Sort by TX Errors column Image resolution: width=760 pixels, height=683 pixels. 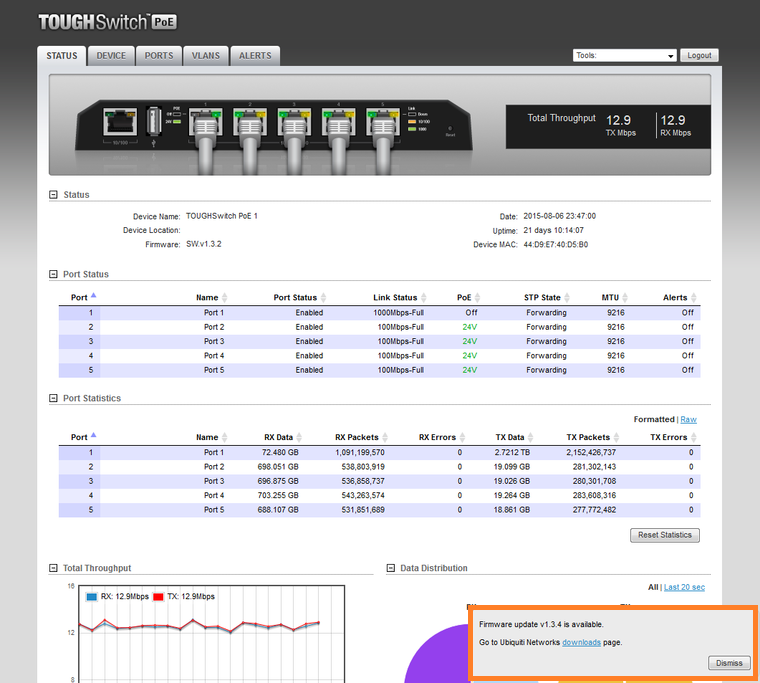pos(673,437)
